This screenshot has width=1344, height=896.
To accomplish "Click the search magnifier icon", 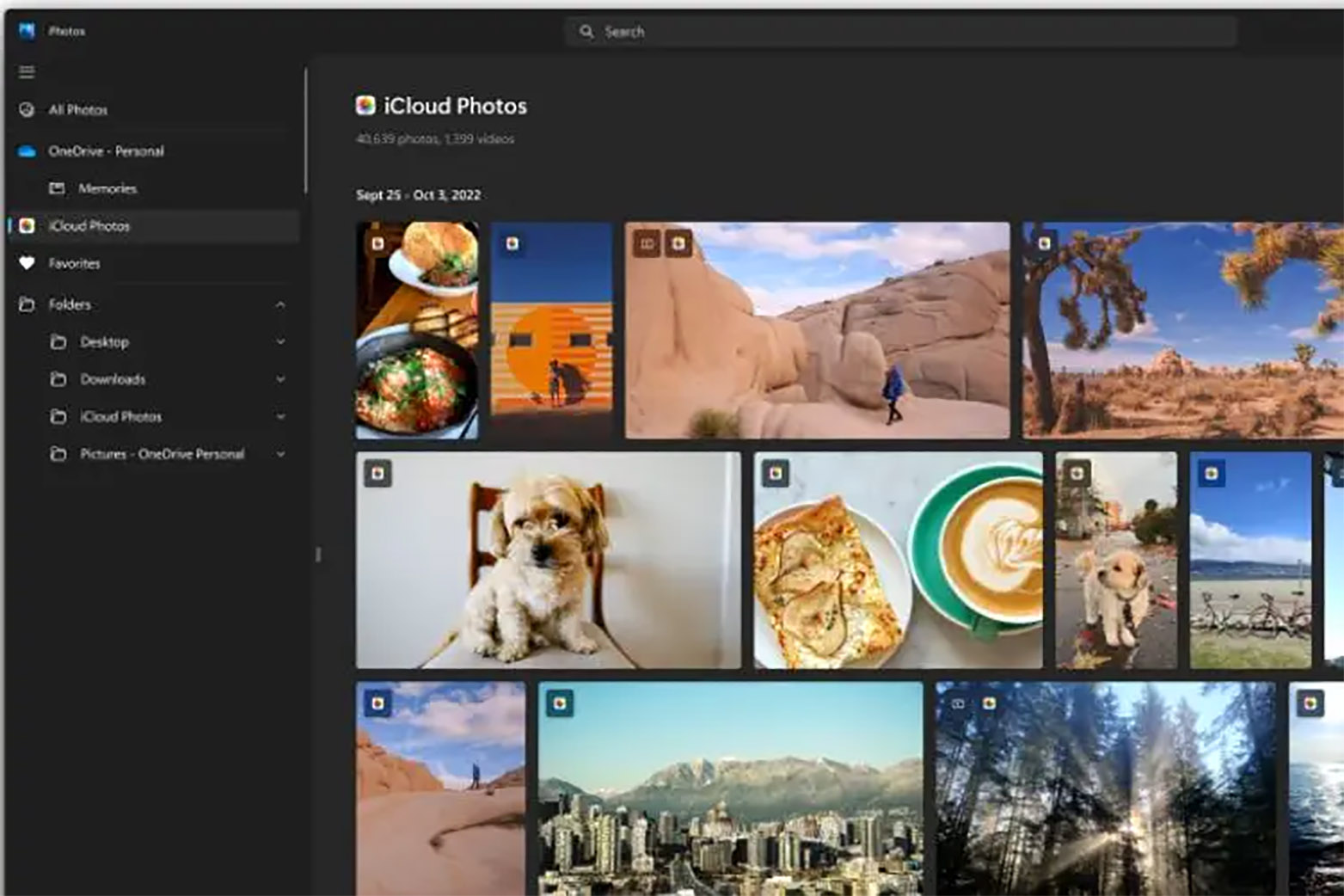I will pos(586,32).
